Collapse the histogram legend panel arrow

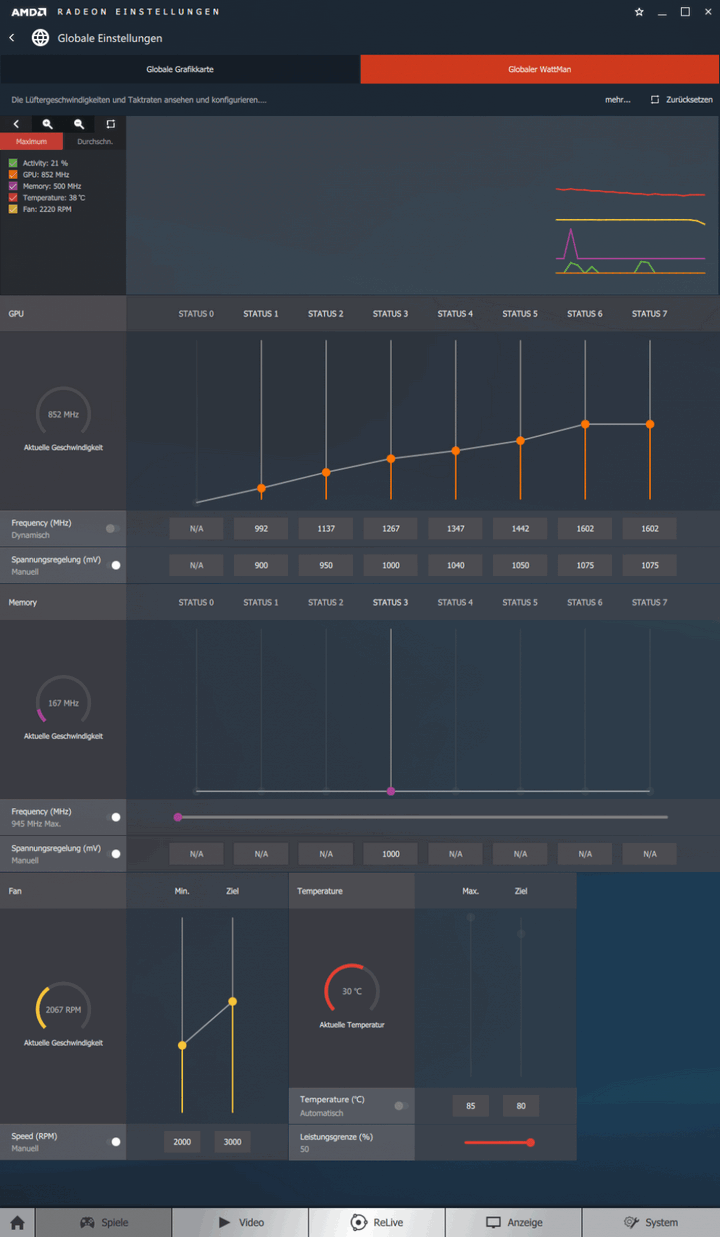pyautogui.click(x=16, y=124)
